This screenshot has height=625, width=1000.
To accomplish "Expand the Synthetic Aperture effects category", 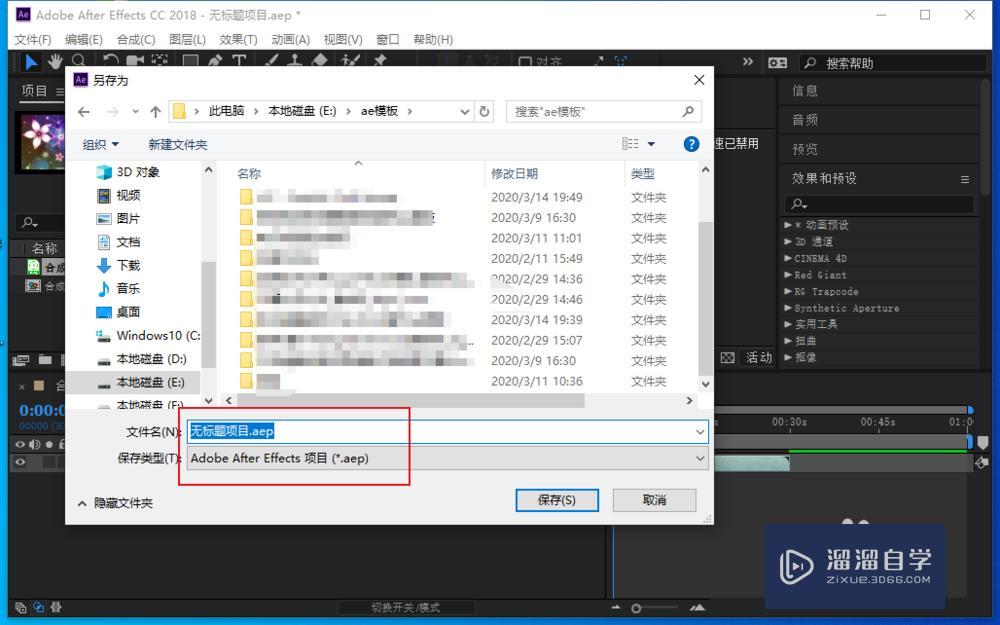I will click(788, 308).
